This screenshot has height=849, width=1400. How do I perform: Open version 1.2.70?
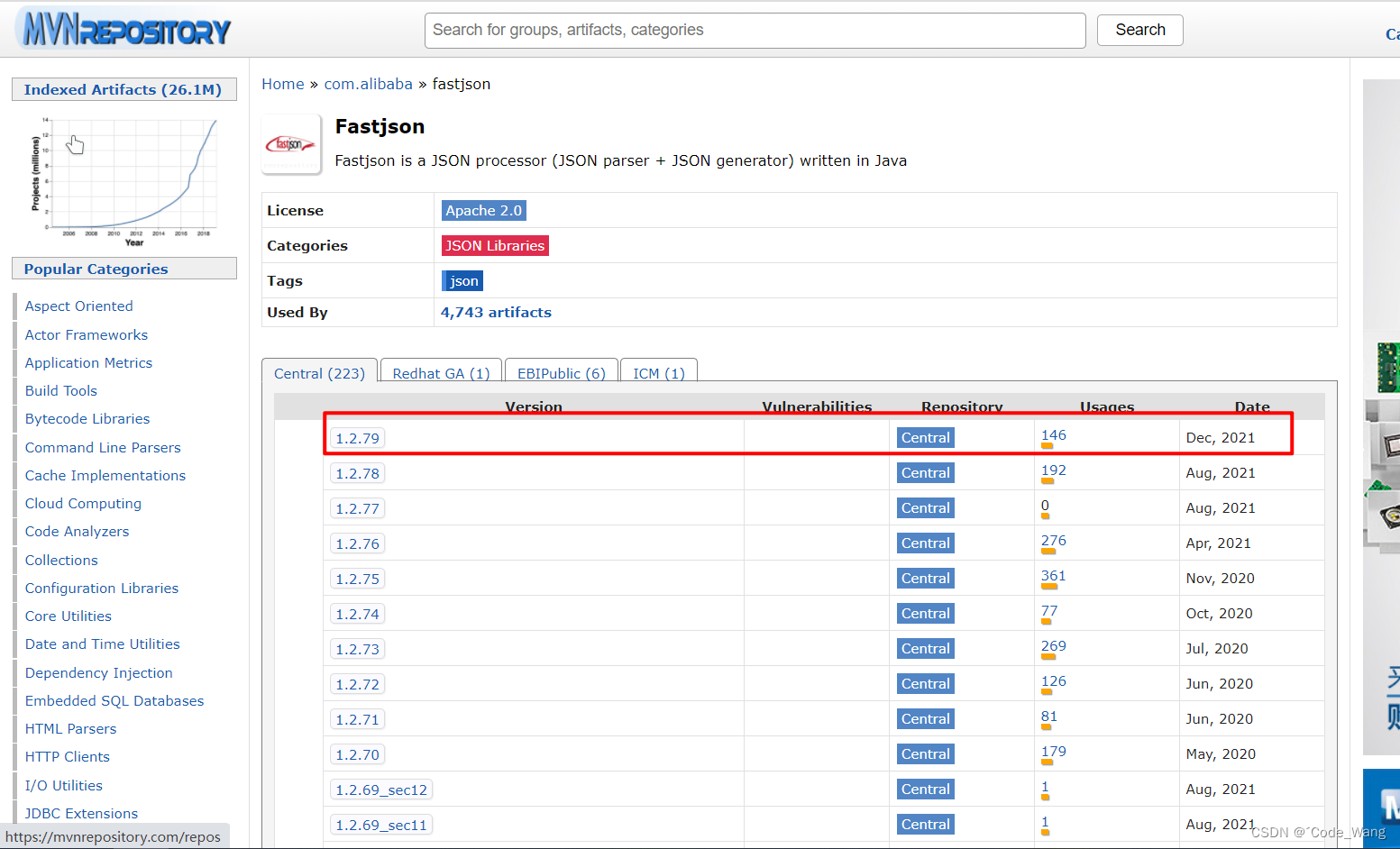(x=357, y=754)
